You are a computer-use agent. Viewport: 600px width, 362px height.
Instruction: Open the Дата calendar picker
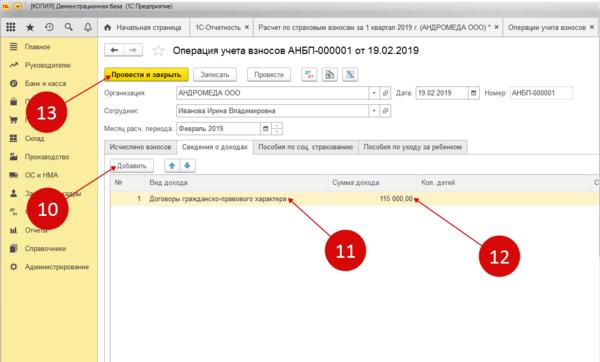474,93
